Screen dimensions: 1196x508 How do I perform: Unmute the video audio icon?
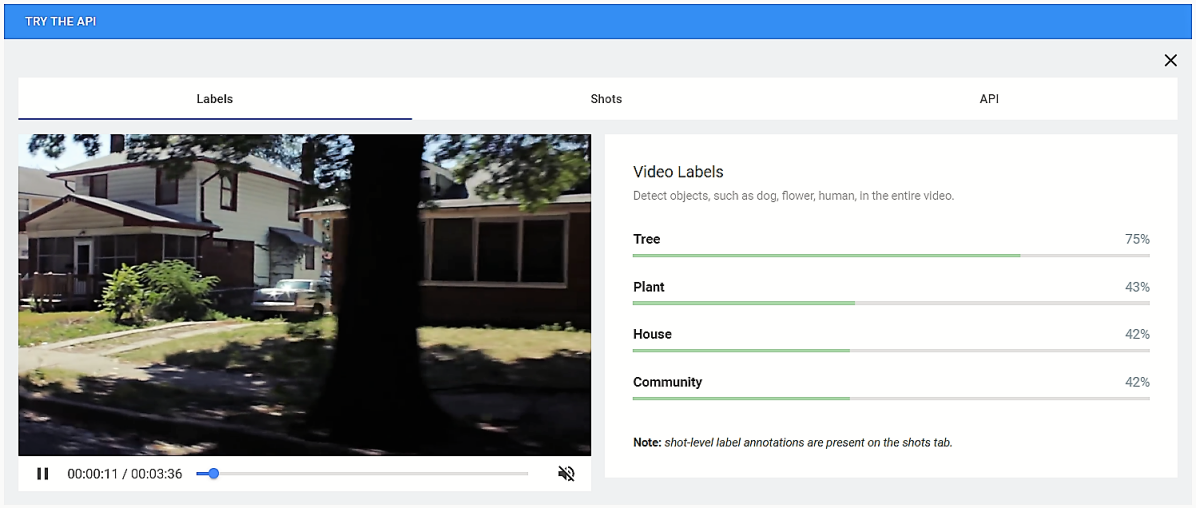[x=566, y=474]
